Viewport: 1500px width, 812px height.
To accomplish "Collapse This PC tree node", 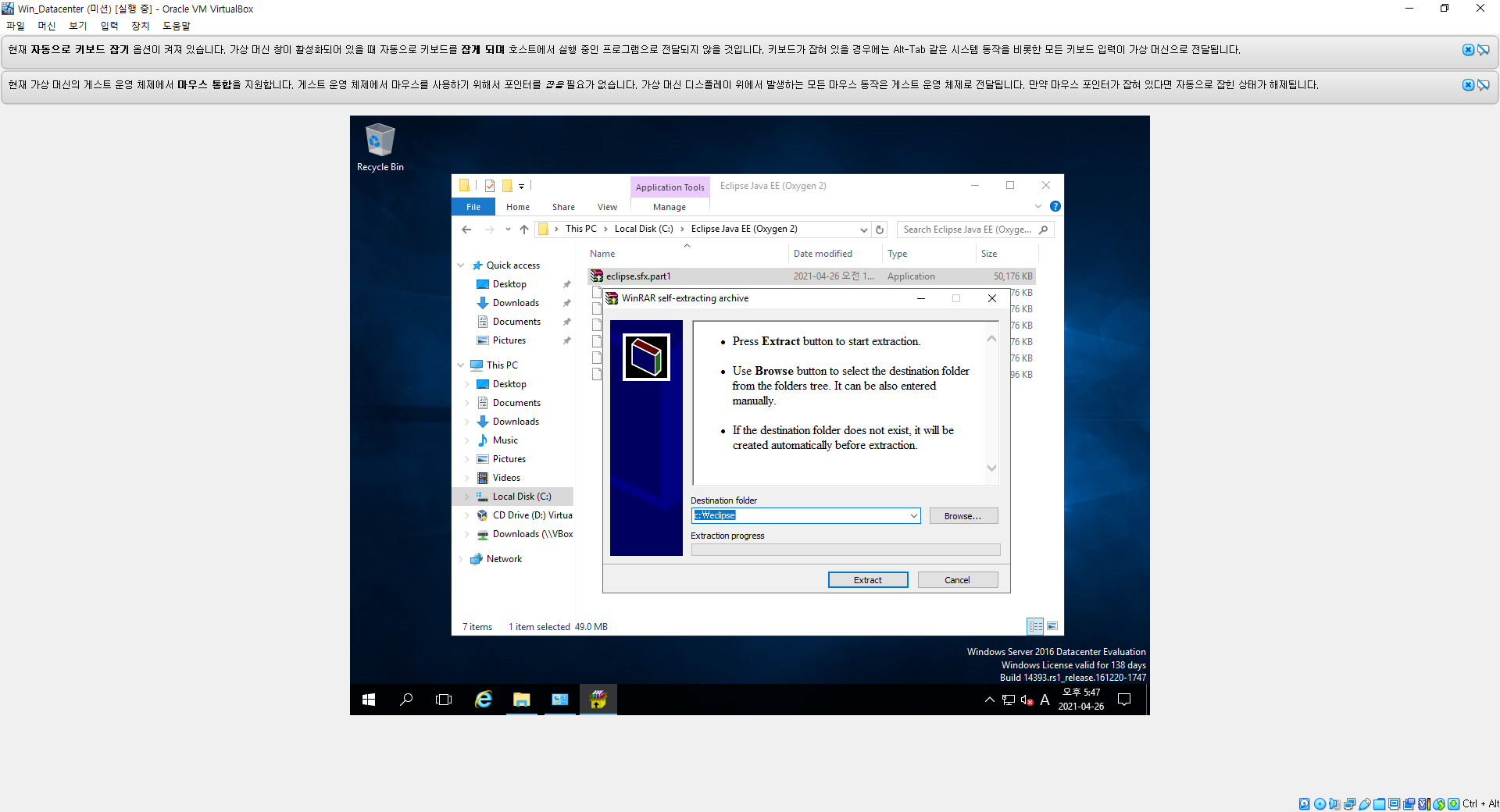I will pos(461,365).
